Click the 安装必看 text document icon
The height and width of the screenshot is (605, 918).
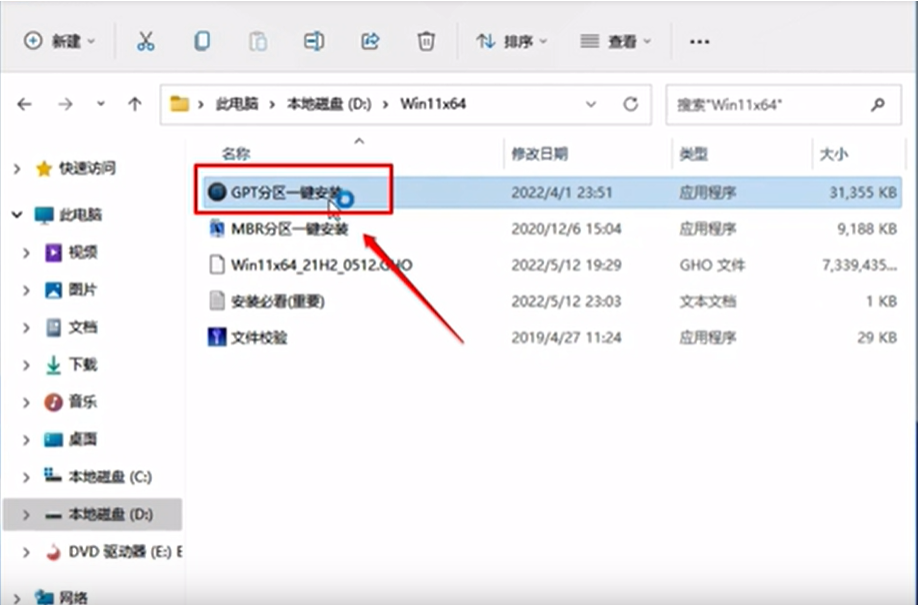(217, 301)
